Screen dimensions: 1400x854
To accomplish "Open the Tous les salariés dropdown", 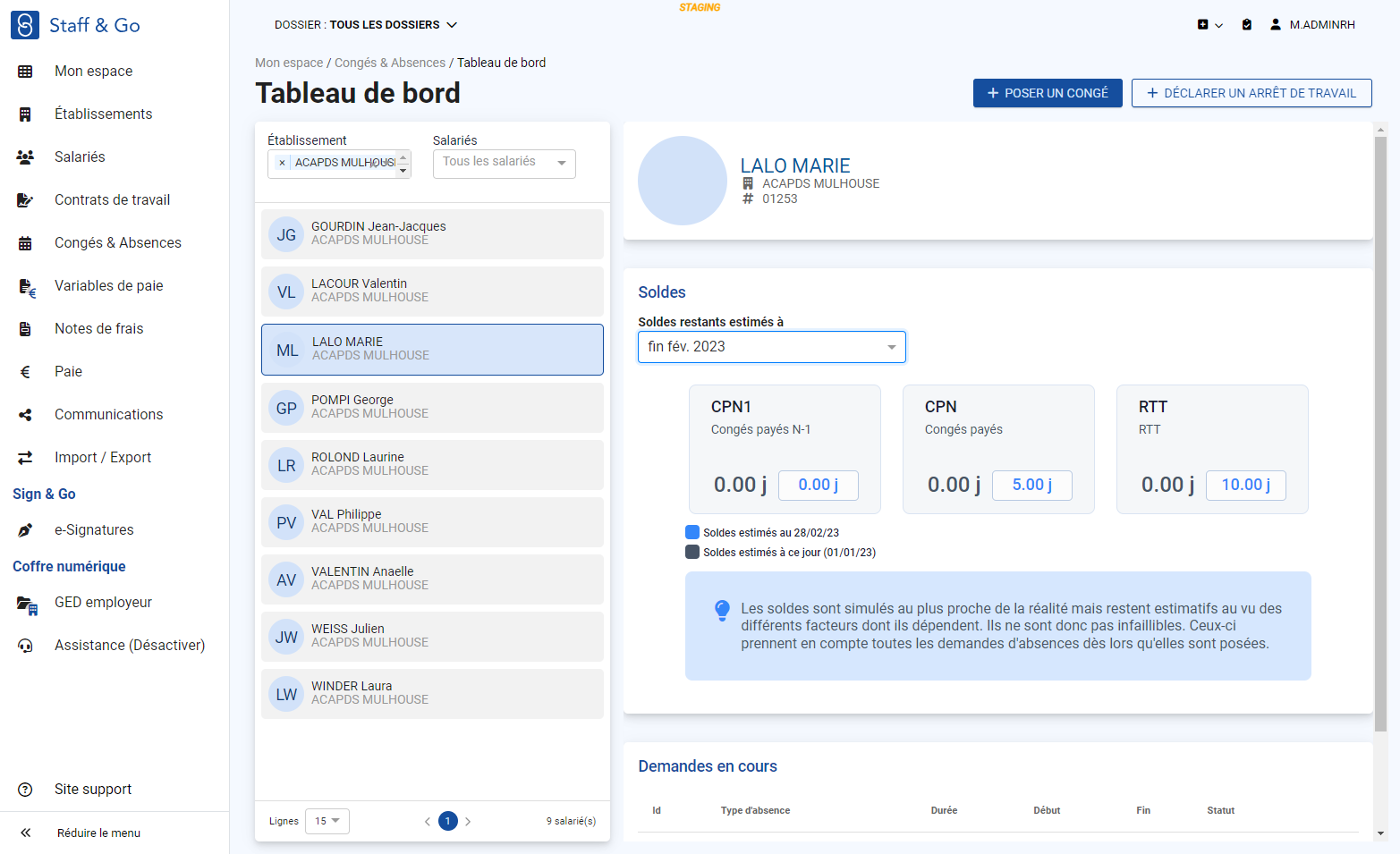I will pos(505,163).
